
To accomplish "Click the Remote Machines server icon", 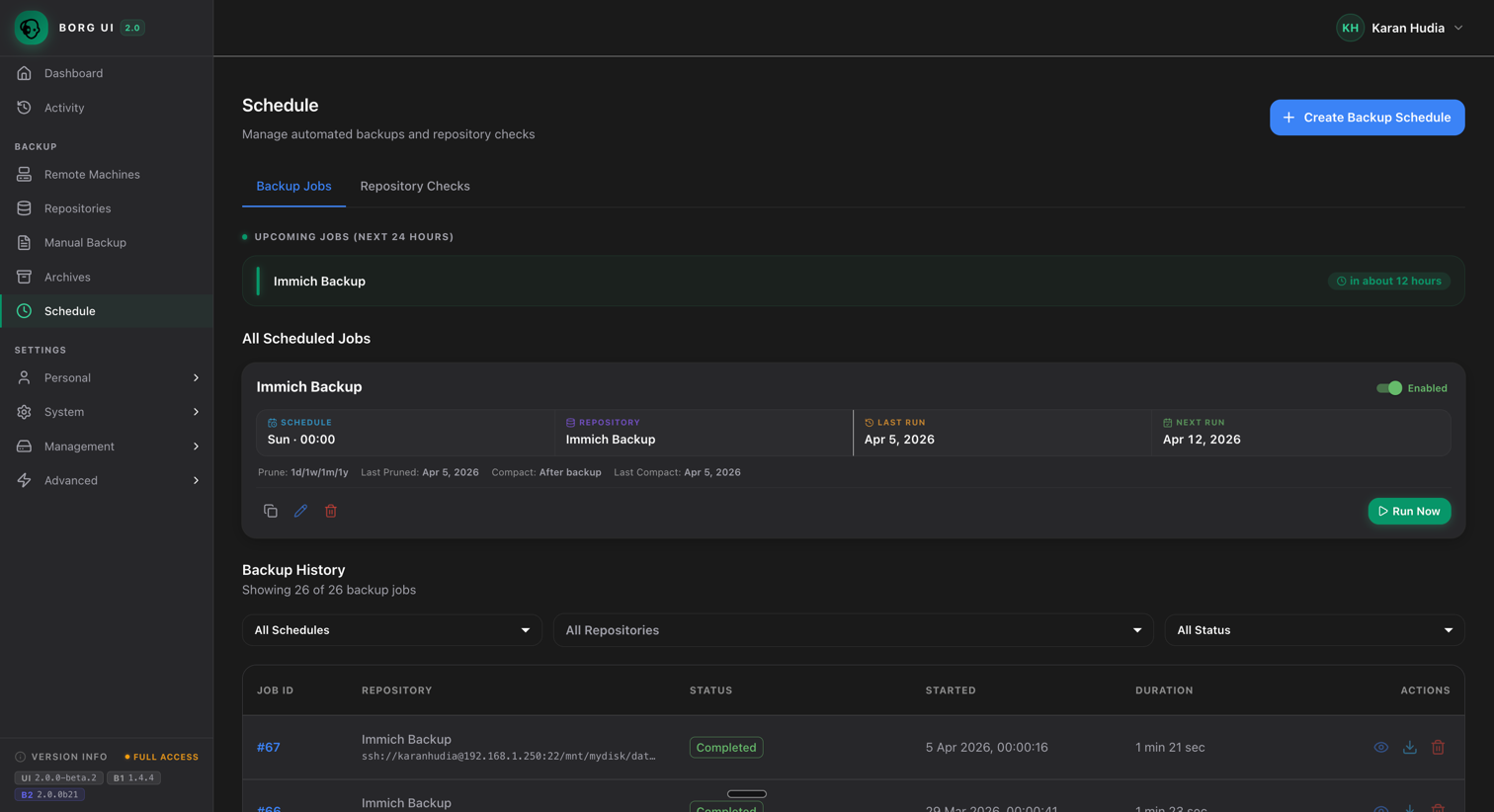I will [x=24, y=175].
